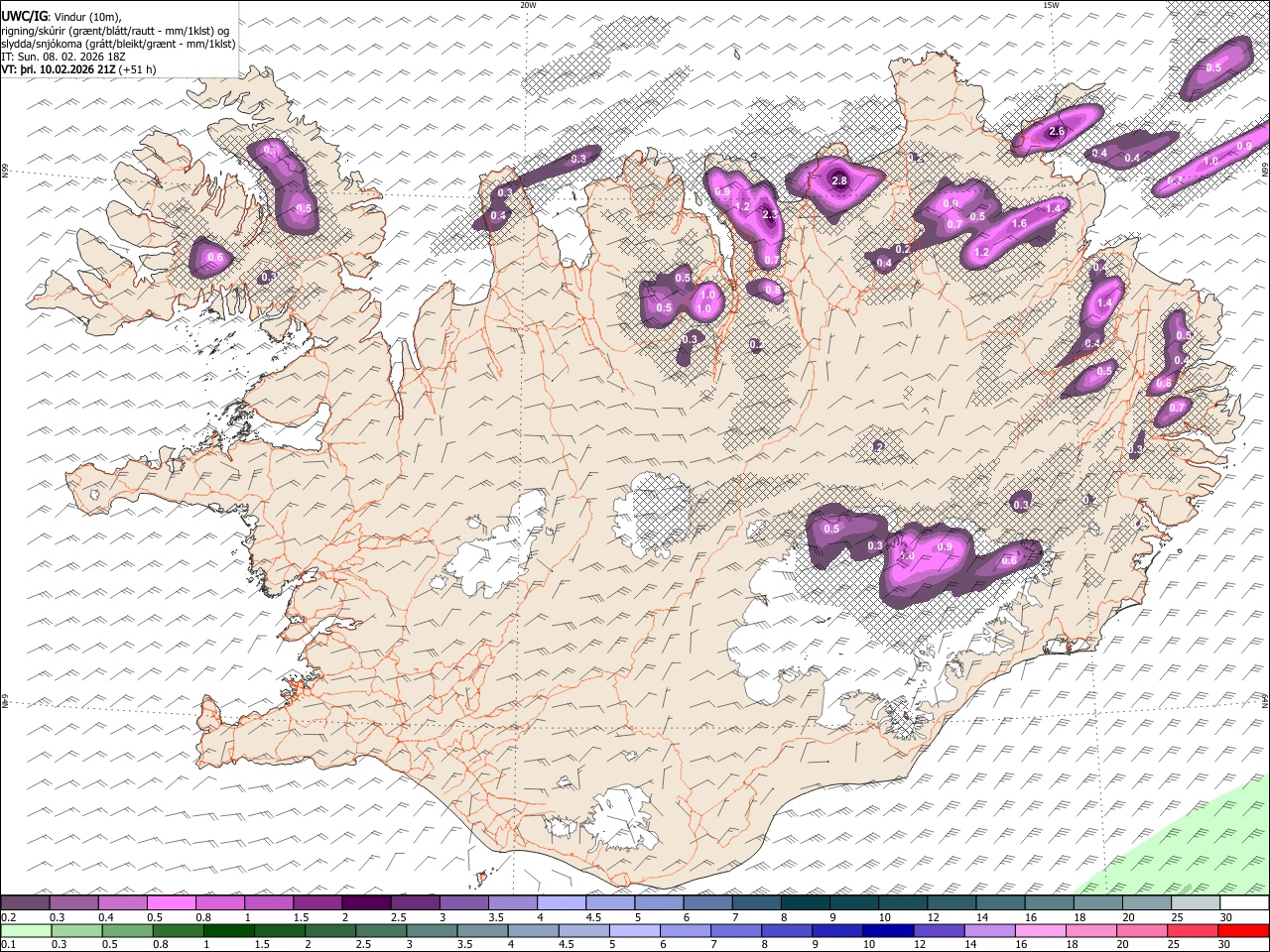Click darkest purple swatch at 2 in upper legend
Image resolution: width=1270 pixels, height=952 pixels.
[366, 902]
